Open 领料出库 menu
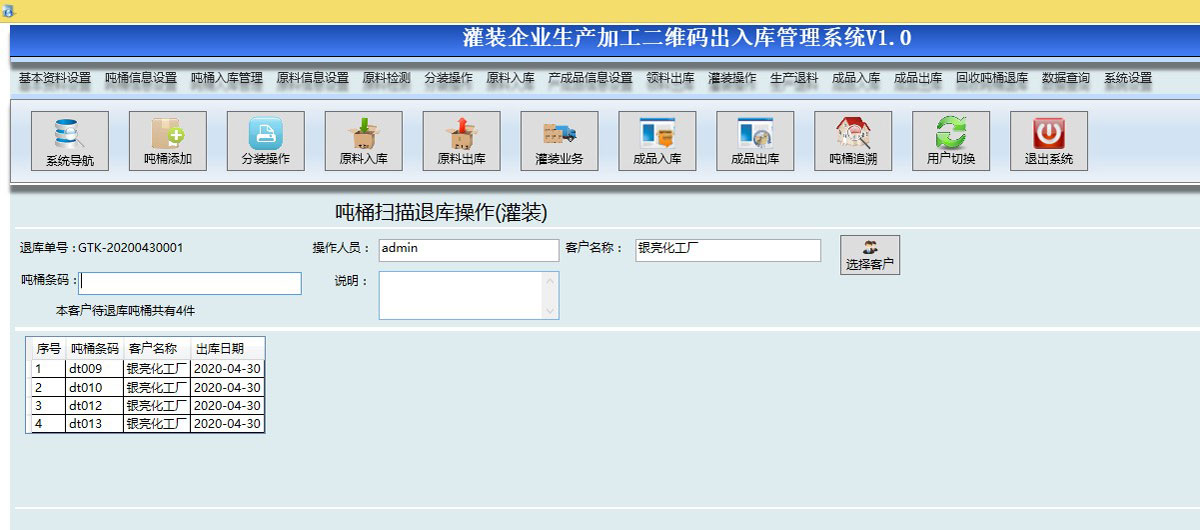This screenshot has height=530, width=1200. tap(670, 78)
